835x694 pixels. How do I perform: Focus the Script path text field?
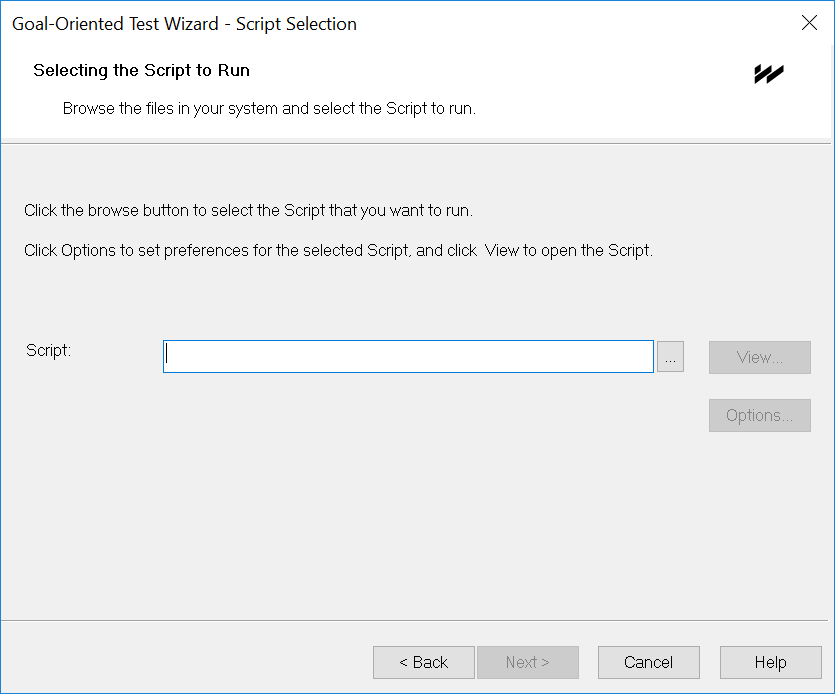tap(408, 356)
